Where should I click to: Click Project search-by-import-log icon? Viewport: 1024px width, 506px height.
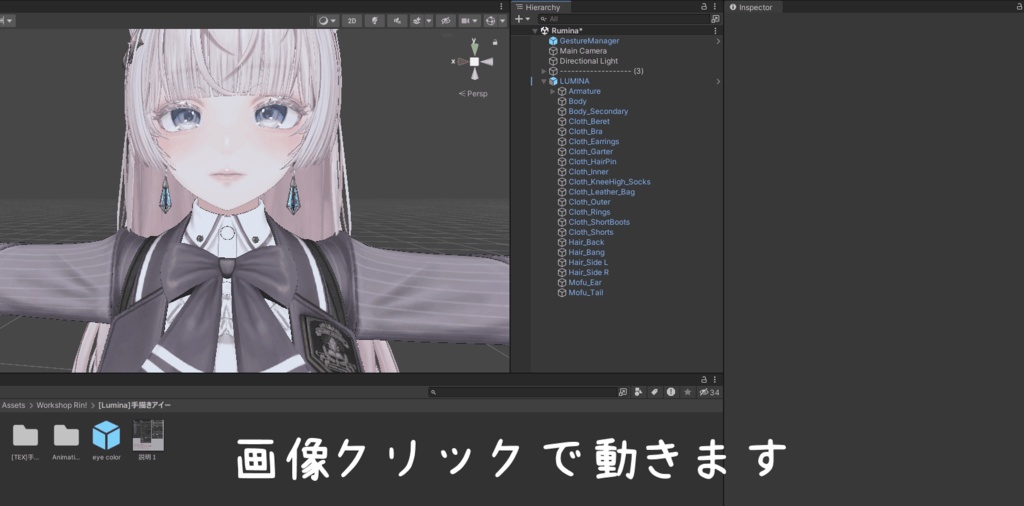coord(671,392)
